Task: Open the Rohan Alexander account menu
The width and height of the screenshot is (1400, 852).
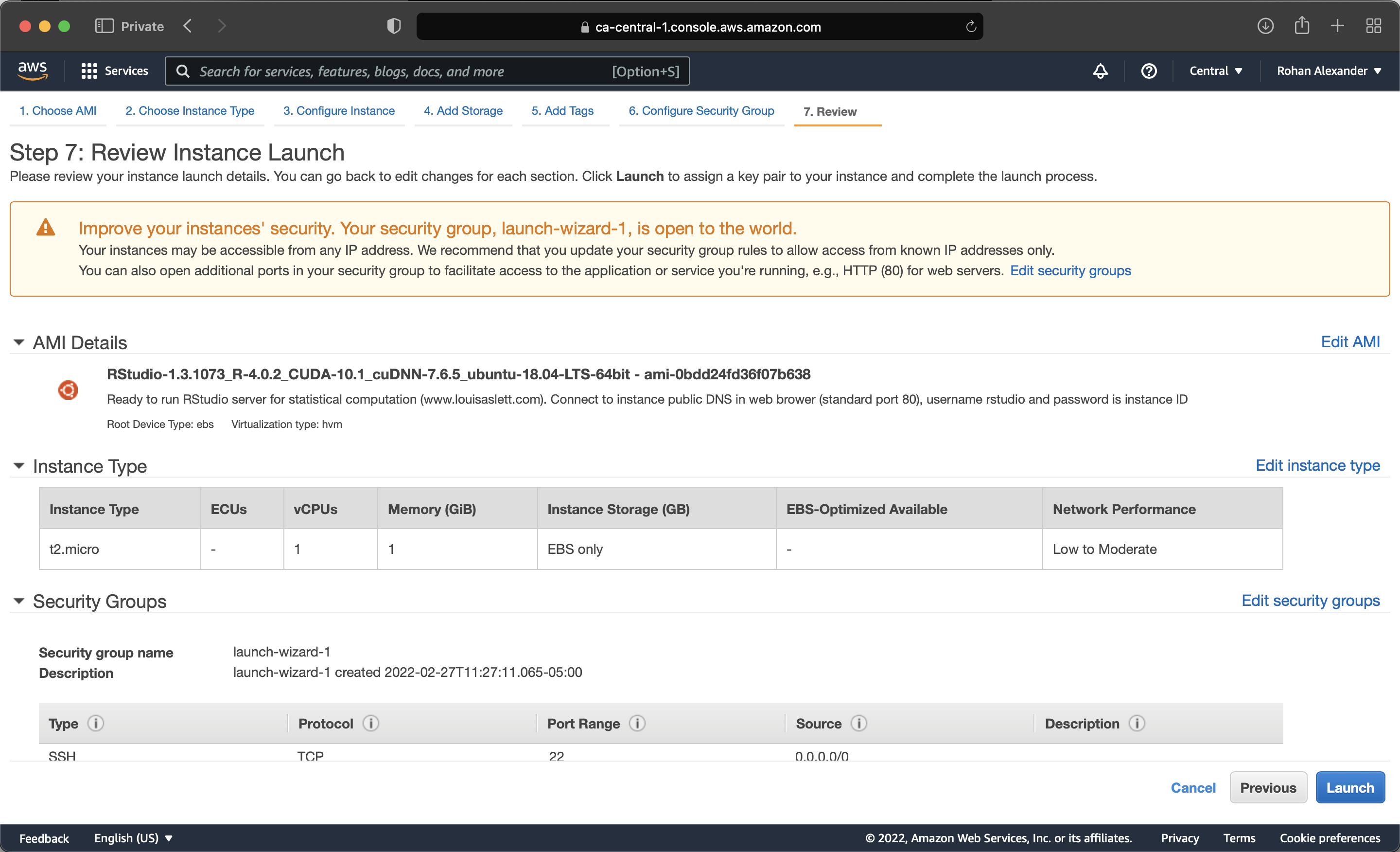Action: point(1329,71)
